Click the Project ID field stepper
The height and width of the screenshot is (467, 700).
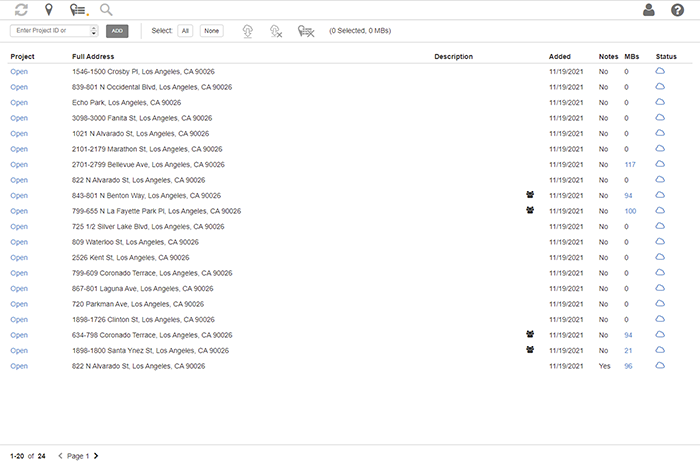pos(93,31)
